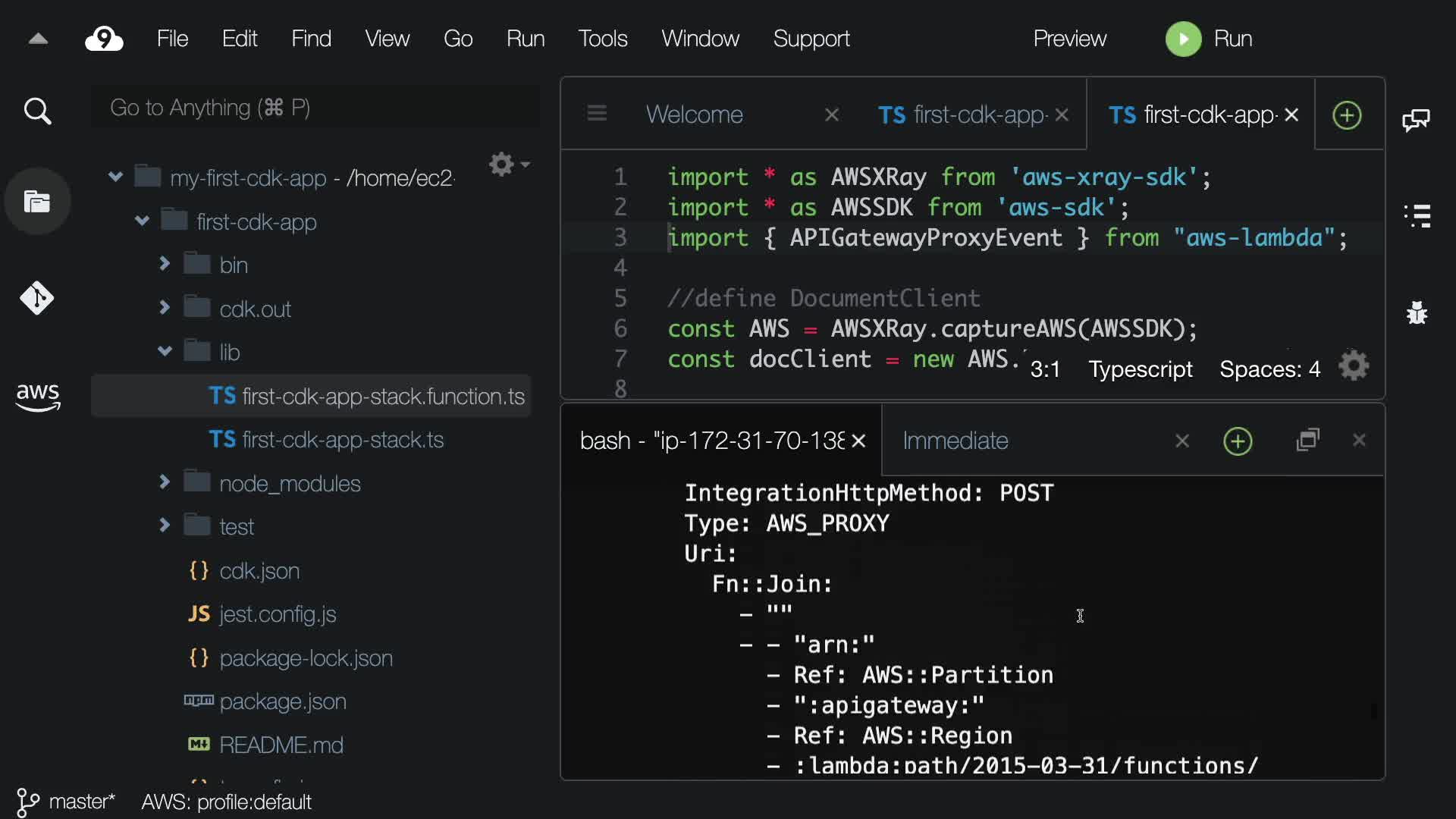Open the AWS toolkit sidebar icon

(37, 396)
